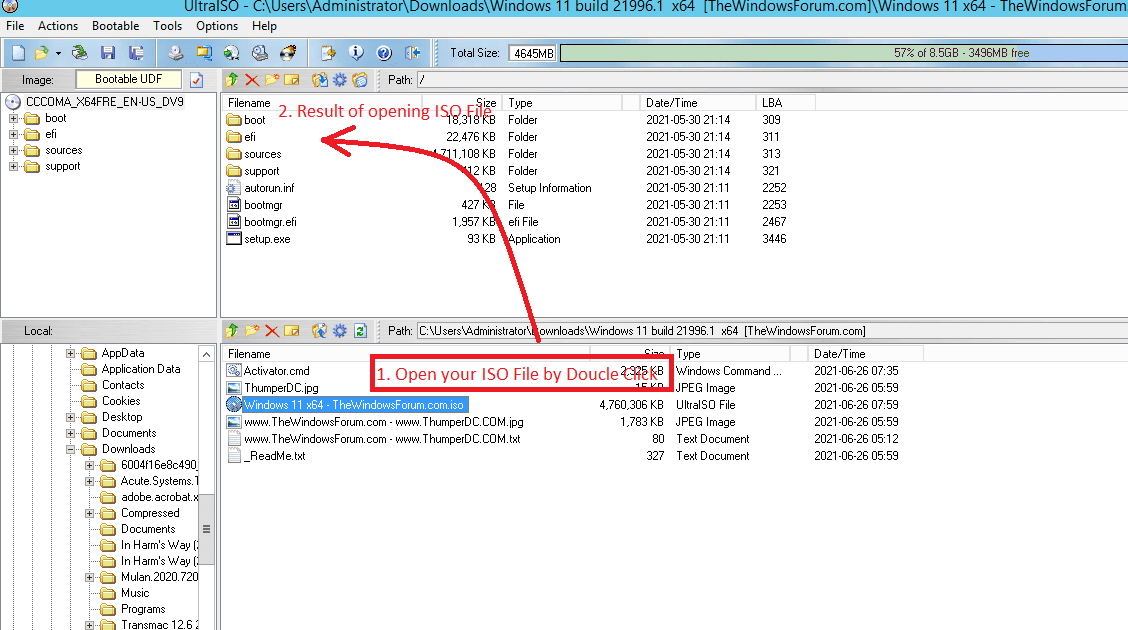Viewport: 1128px width, 630px height.
Task: Click the Bootable UDF image type field
Action: (129, 79)
